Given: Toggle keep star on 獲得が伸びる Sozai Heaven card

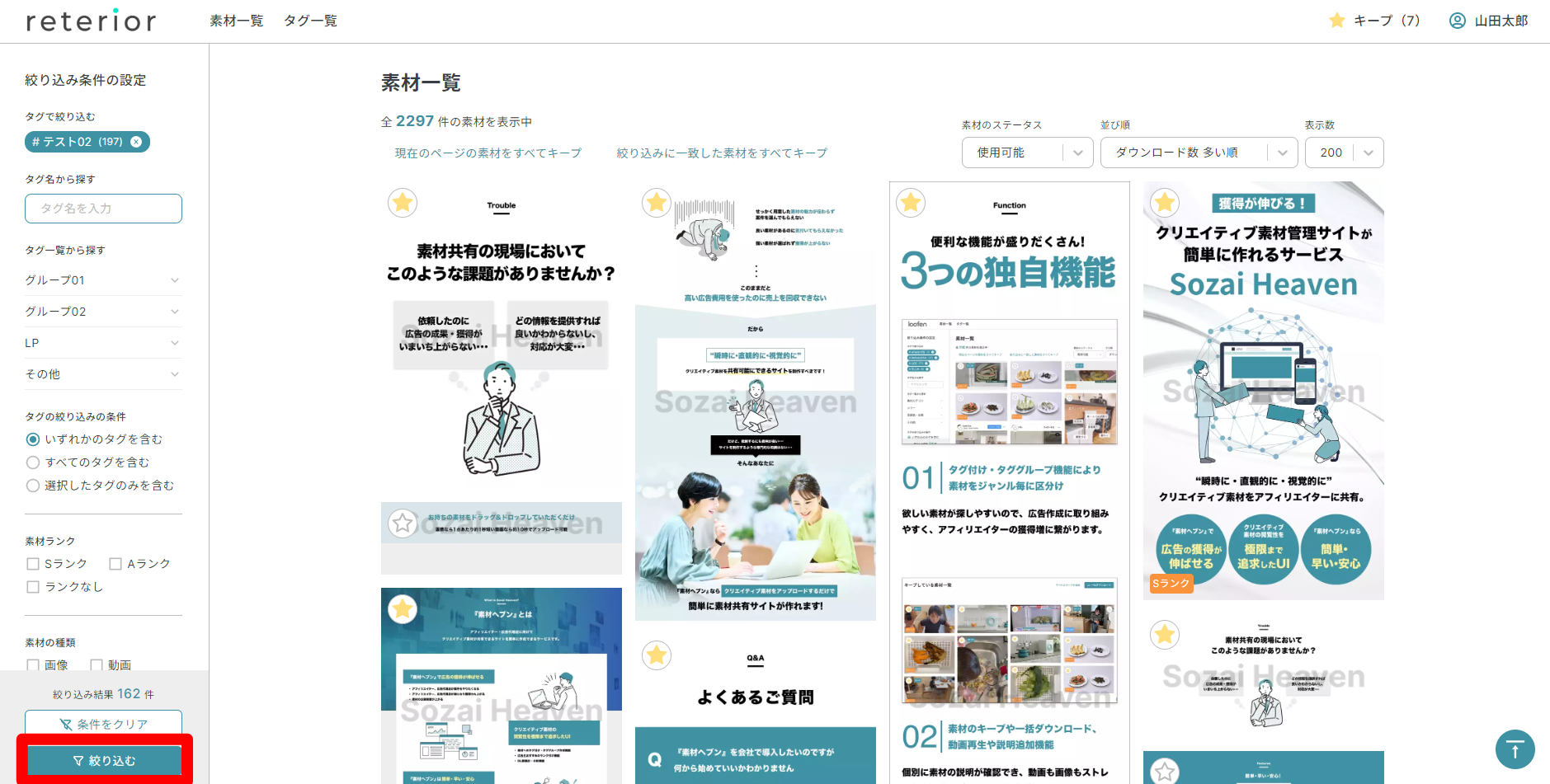Looking at the screenshot, I should [x=1165, y=202].
